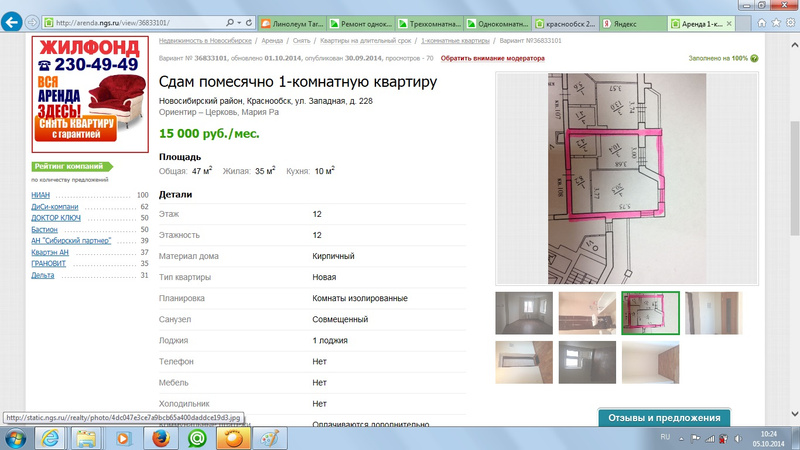Open Недвижимость в Новосибирске breadcrumb link
This screenshot has width=800, height=450.
[x=205, y=41]
